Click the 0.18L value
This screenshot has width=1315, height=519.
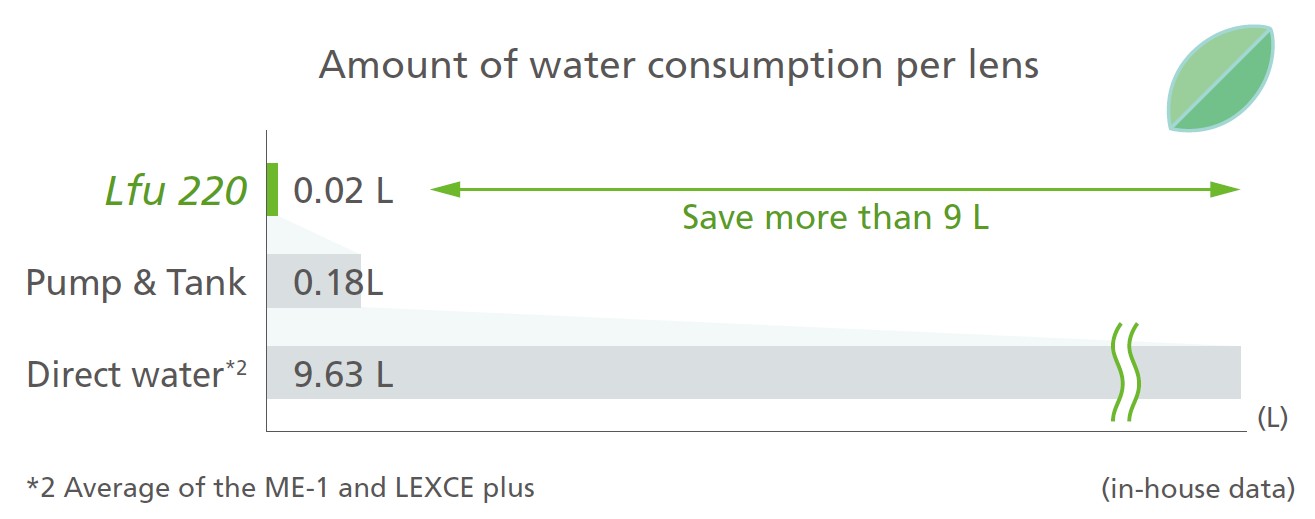coord(338,282)
